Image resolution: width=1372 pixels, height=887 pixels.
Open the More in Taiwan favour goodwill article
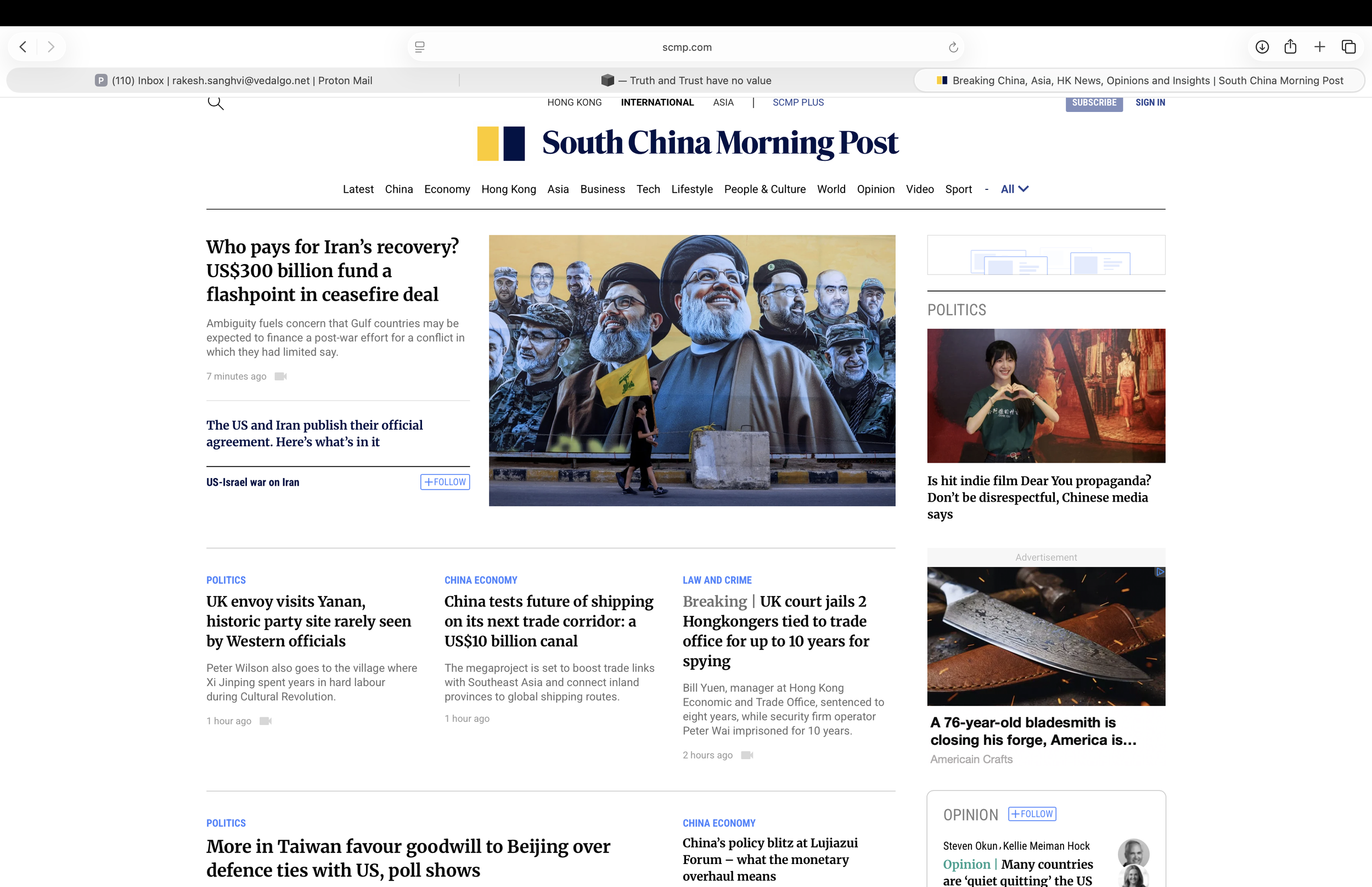point(408,858)
